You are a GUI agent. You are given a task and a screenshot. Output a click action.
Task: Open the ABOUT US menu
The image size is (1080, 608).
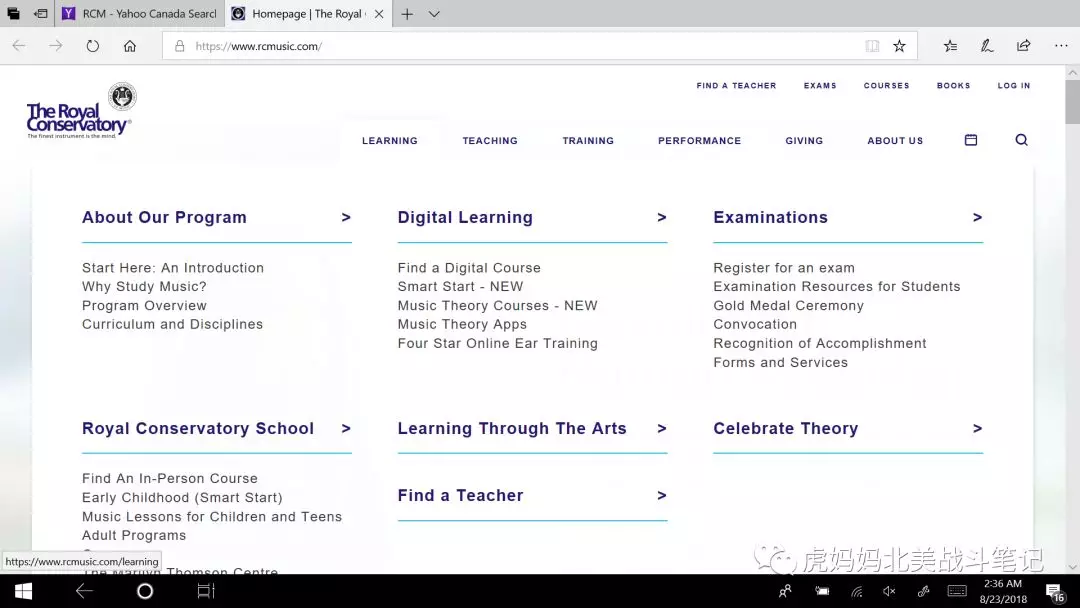click(895, 140)
